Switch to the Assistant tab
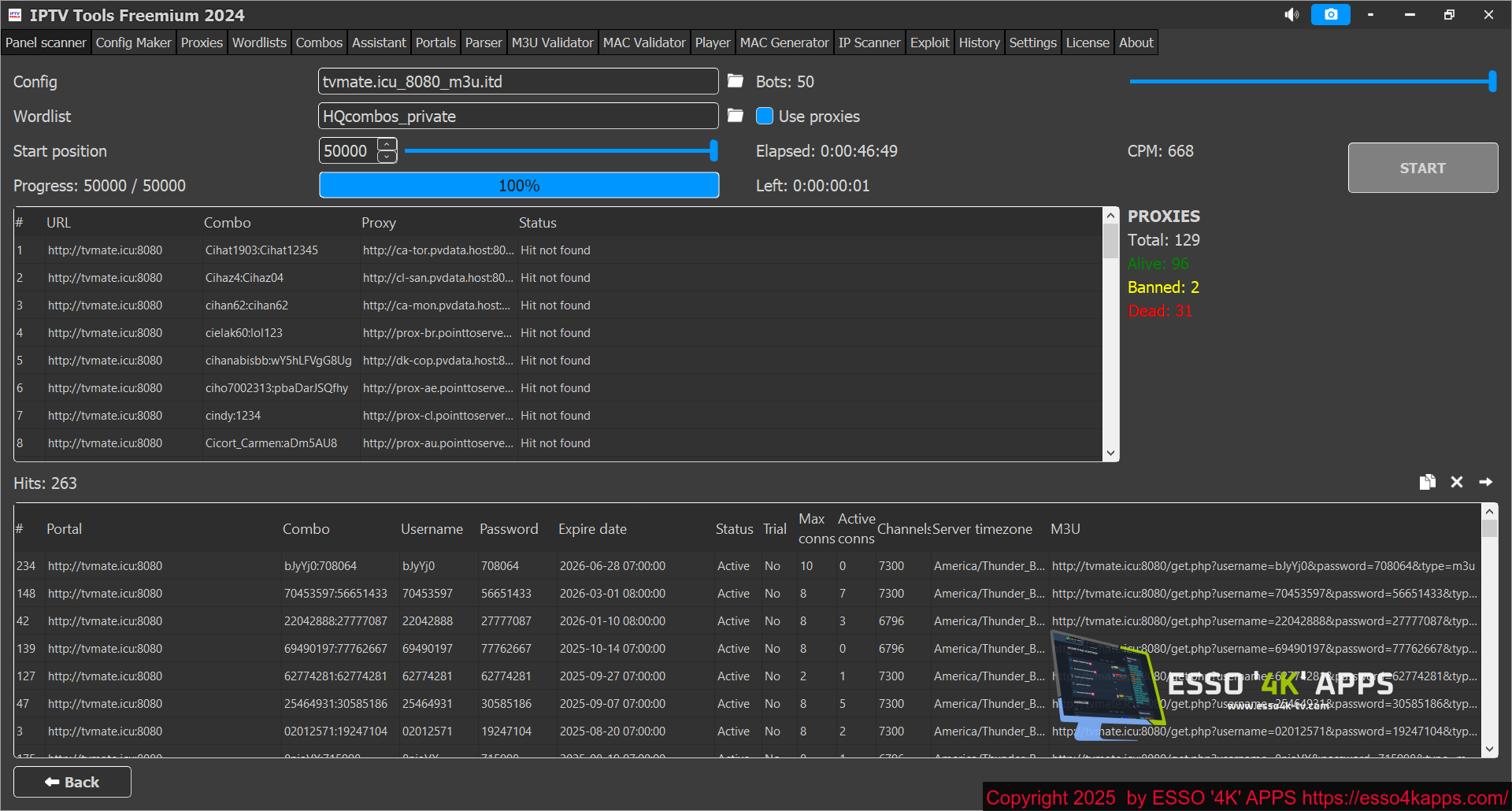1512x811 pixels. tap(379, 43)
